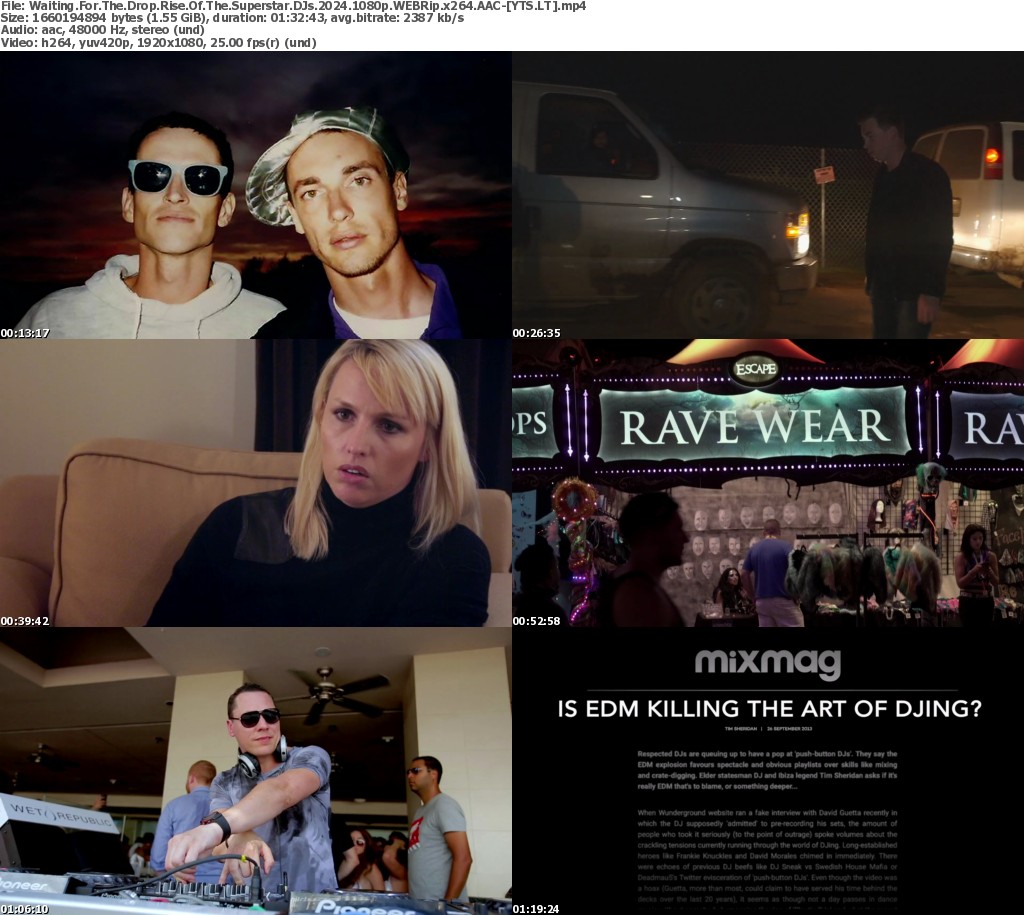Click the 00:26:35 timestamp label
The image size is (1024, 915).
[536, 333]
